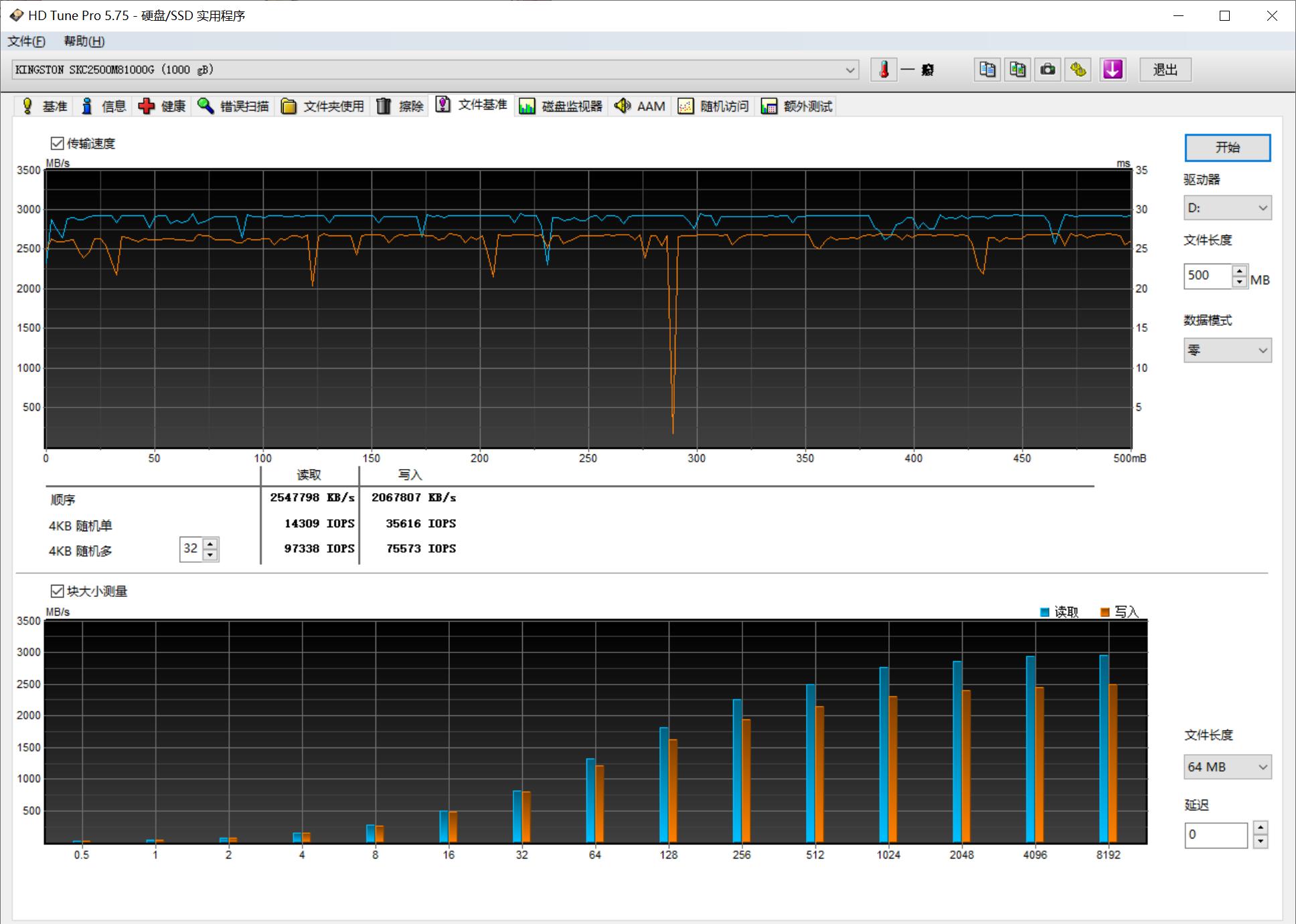Click the copy text to clipboard icon
The height and width of the screenshot is (924, 1296).
pos(987,70)
